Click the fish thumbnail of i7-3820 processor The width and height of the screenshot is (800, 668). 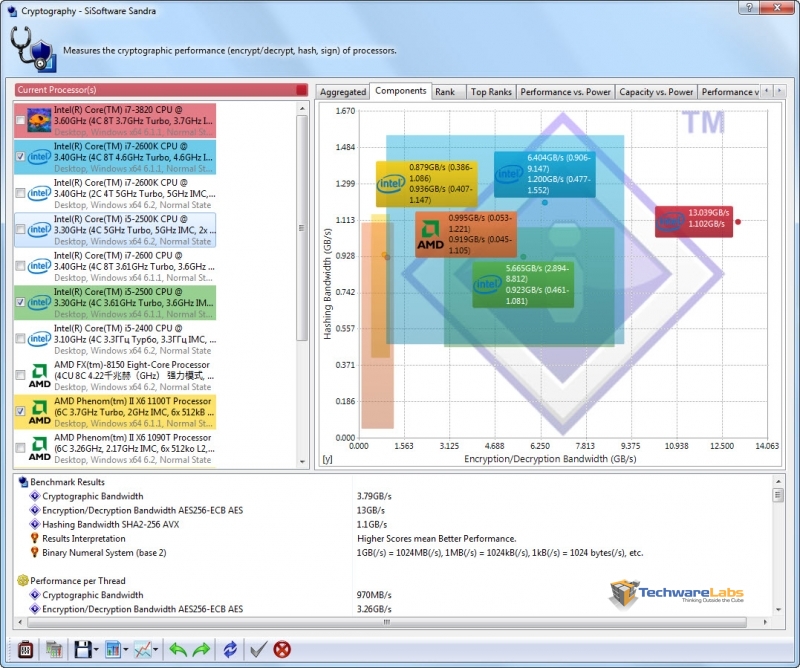pyautogui.click(x=39, y=120)
